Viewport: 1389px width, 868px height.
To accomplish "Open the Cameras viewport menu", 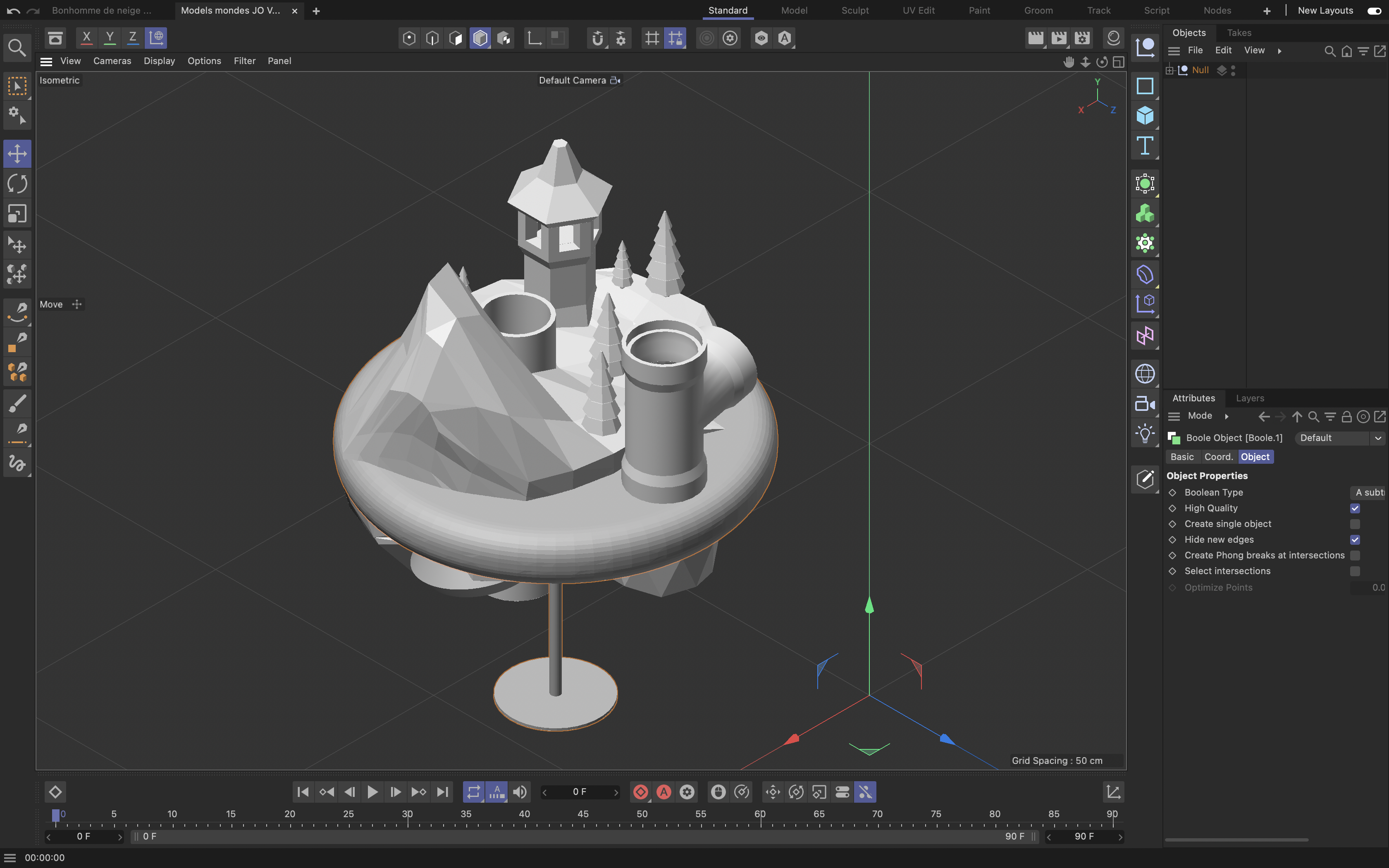I will pos(112,61).
